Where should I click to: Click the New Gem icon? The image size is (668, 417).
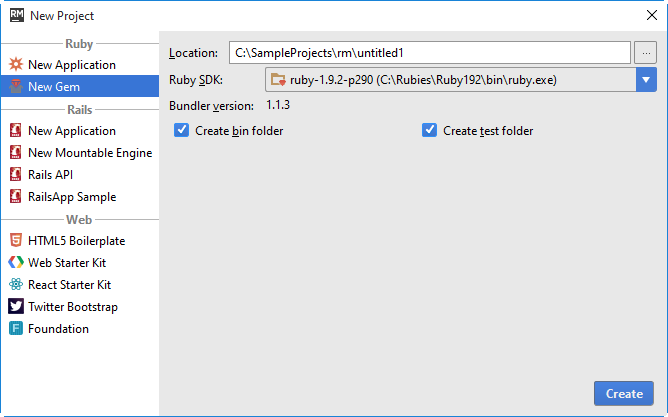click(x=16, y=86)
